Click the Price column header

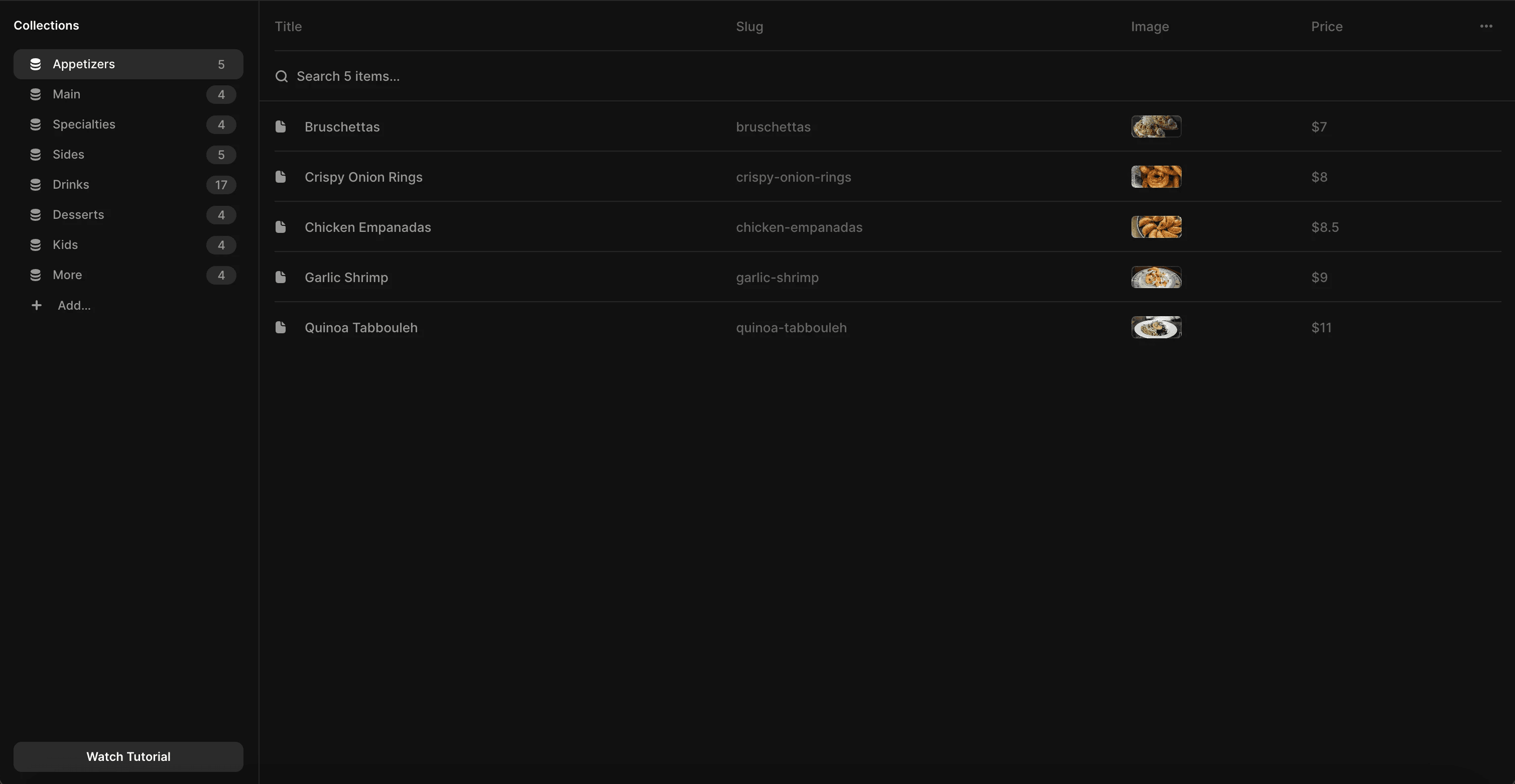[x=1326, y=27]
